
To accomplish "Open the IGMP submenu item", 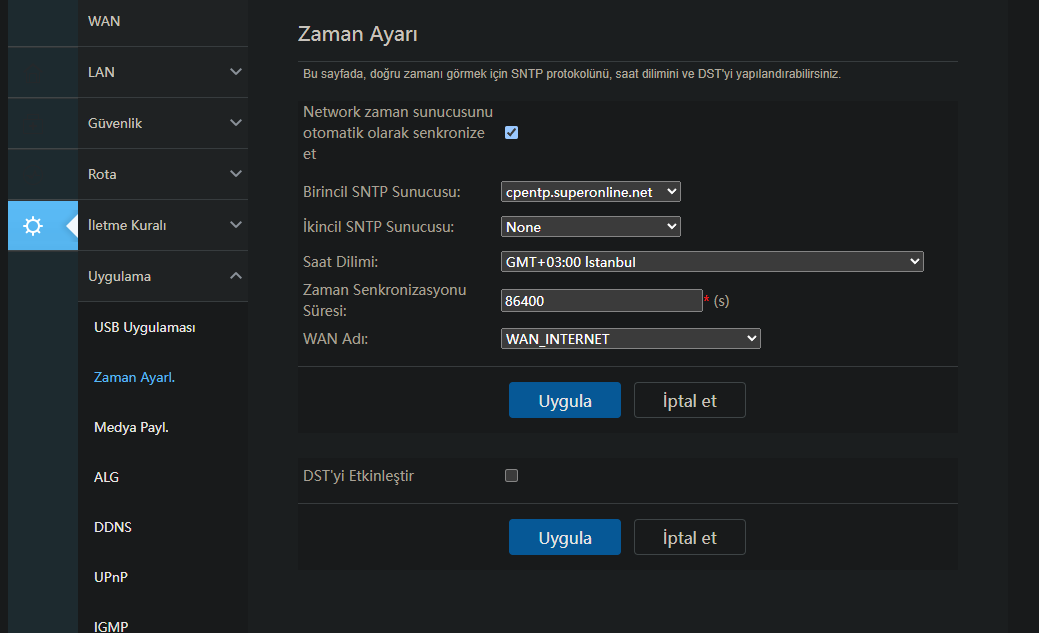I will pos(111,626).
